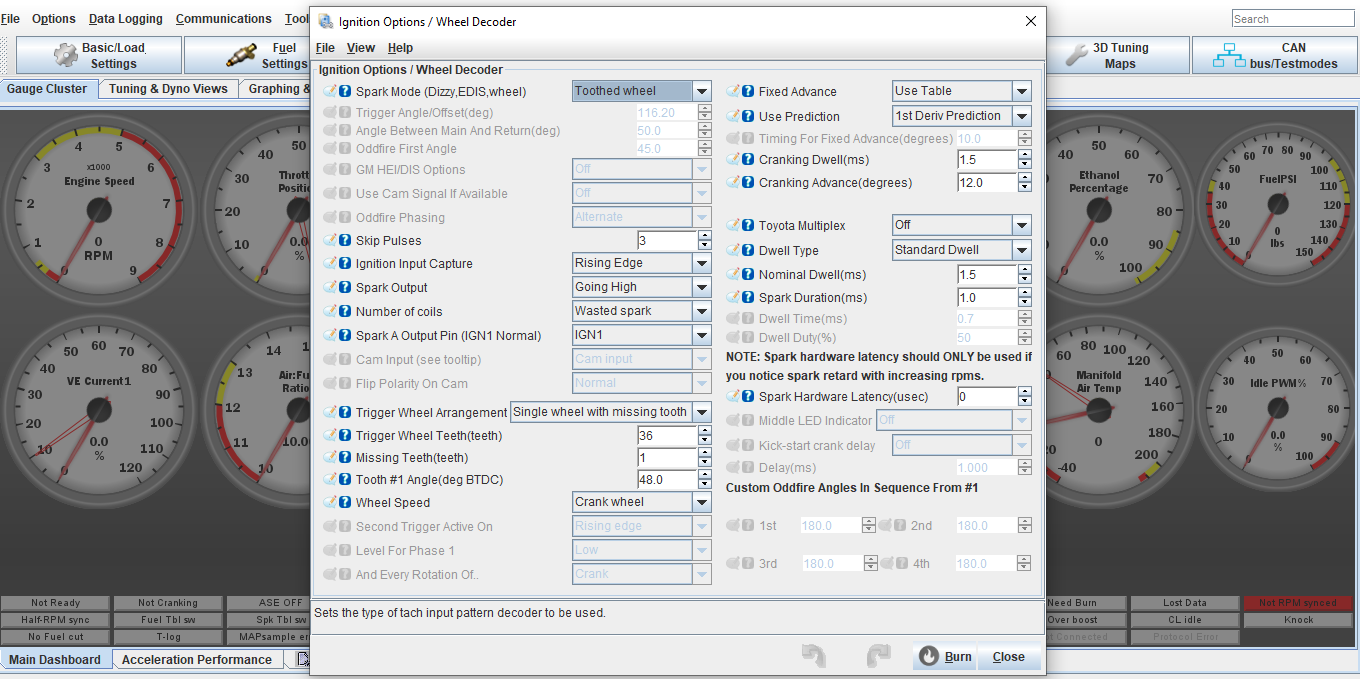The height and width of the screenshot is (679, 1360).
Task: Click note icon beside Spark A Output Pin
Action: (x=330, y=336)
